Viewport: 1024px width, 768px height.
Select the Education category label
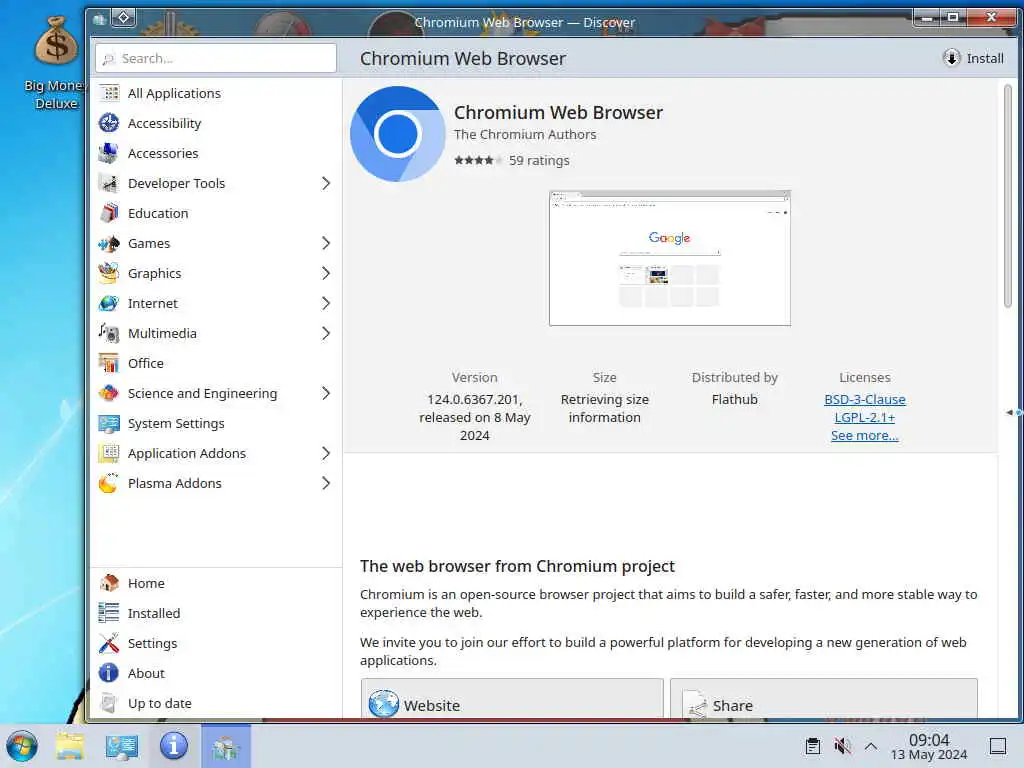(x=158, y=214)
